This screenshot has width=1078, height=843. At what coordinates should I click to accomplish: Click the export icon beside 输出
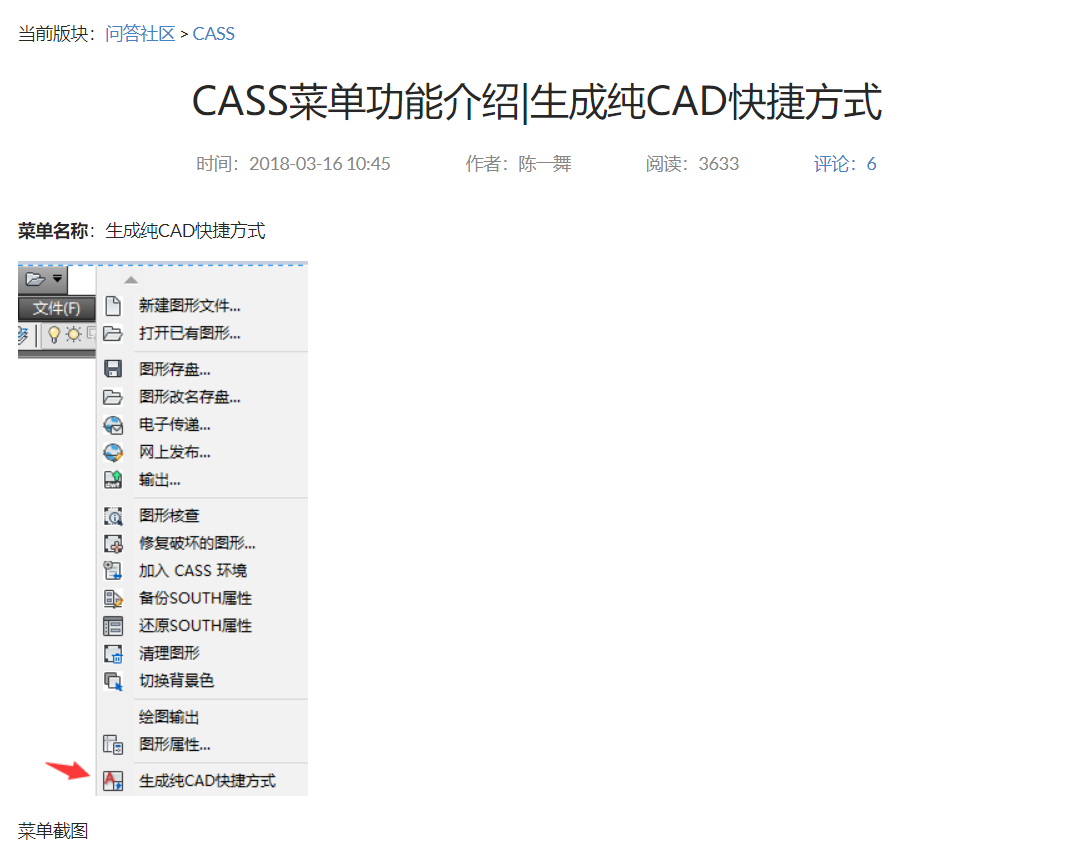point(113,480)
